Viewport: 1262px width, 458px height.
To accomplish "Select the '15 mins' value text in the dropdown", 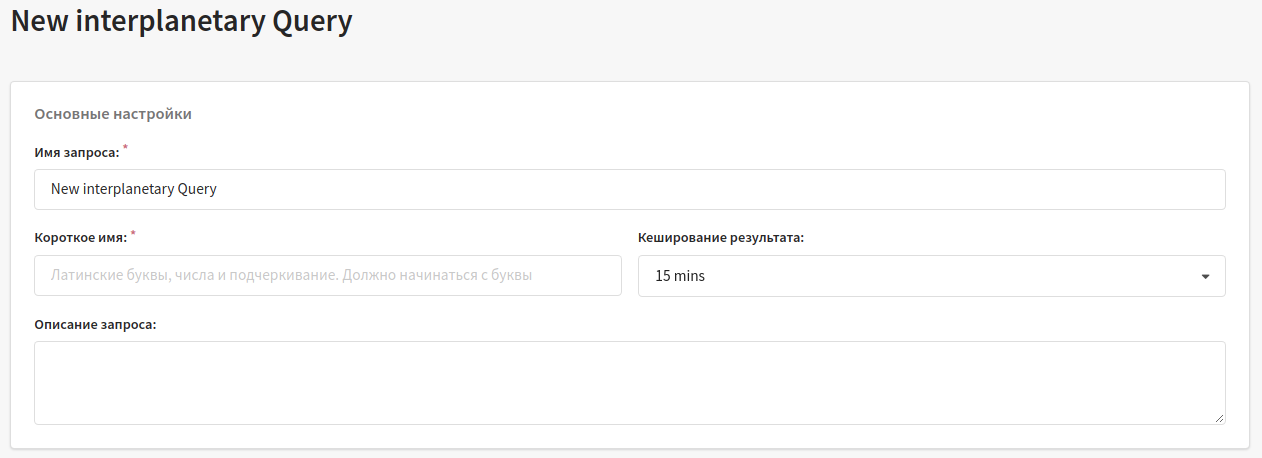I will pos(680,276).
